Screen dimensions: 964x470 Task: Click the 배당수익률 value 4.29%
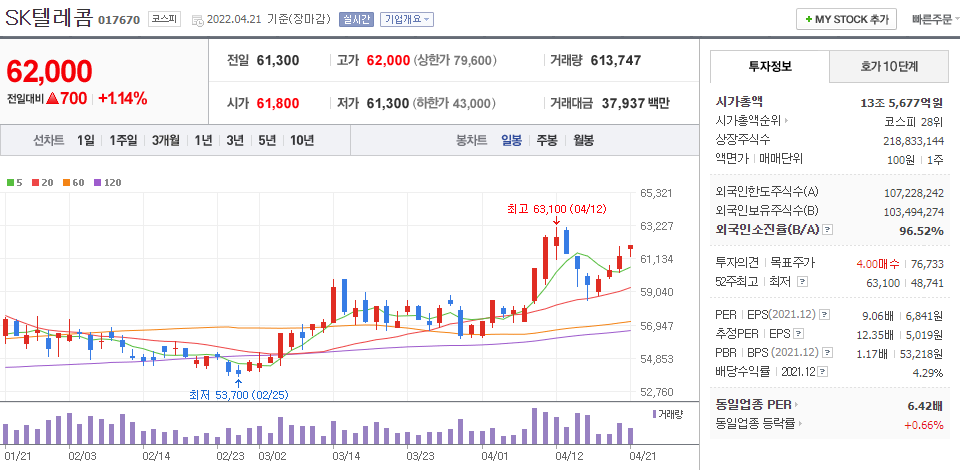[928, 372]
